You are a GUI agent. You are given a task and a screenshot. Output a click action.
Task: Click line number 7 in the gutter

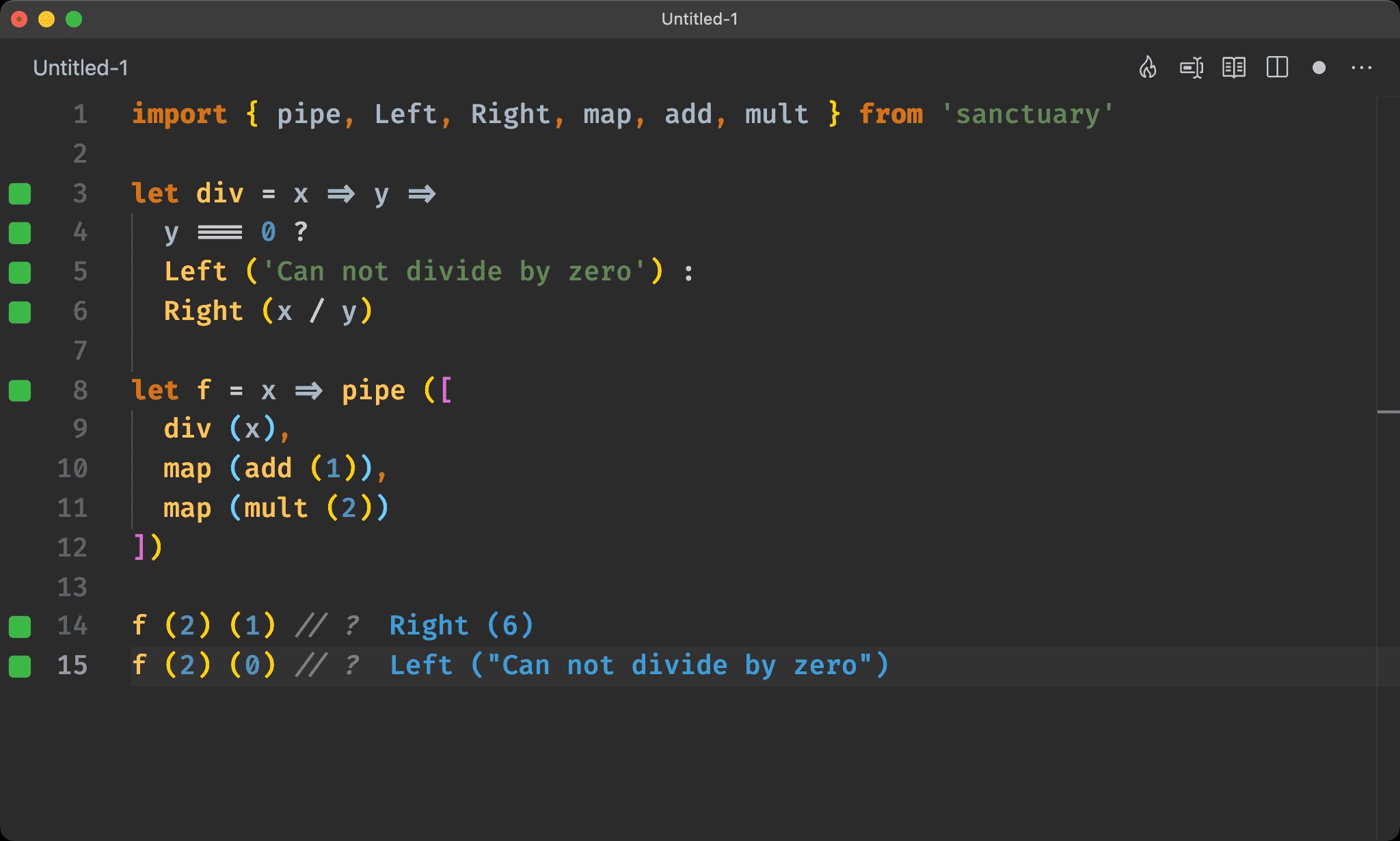[81, 351]
